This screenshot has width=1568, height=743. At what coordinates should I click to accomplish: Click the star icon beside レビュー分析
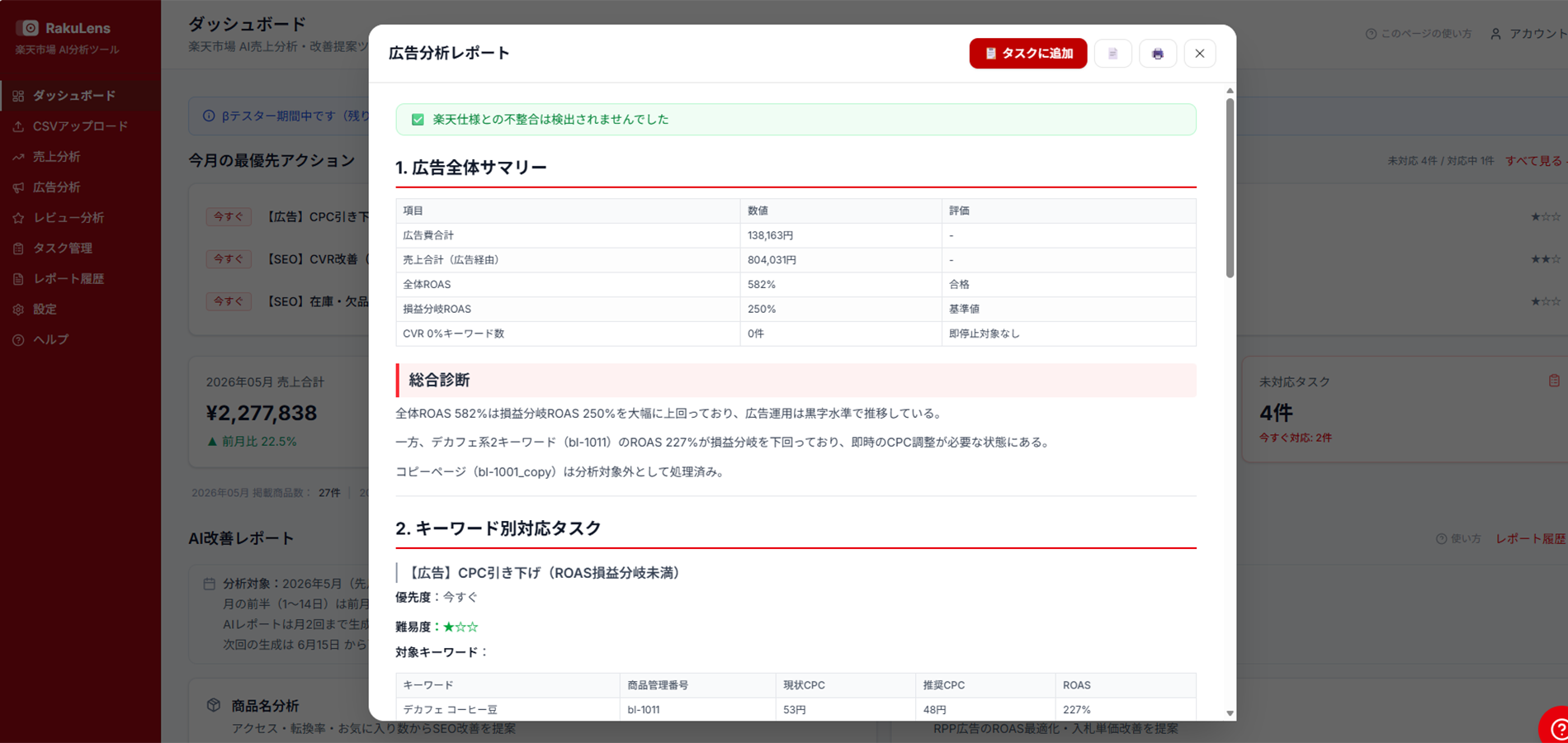pos(18,219)
